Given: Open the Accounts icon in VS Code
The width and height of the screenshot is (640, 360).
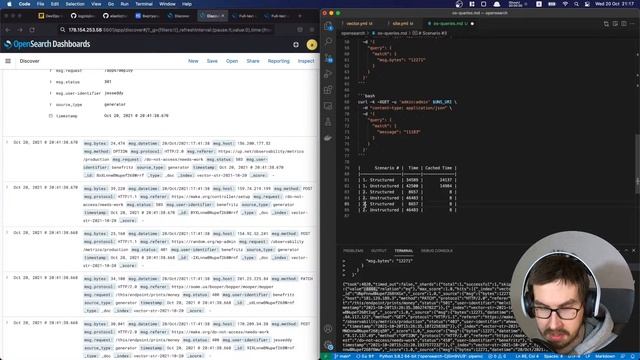Looking at the screenshot, I should [x=328, y=329].
